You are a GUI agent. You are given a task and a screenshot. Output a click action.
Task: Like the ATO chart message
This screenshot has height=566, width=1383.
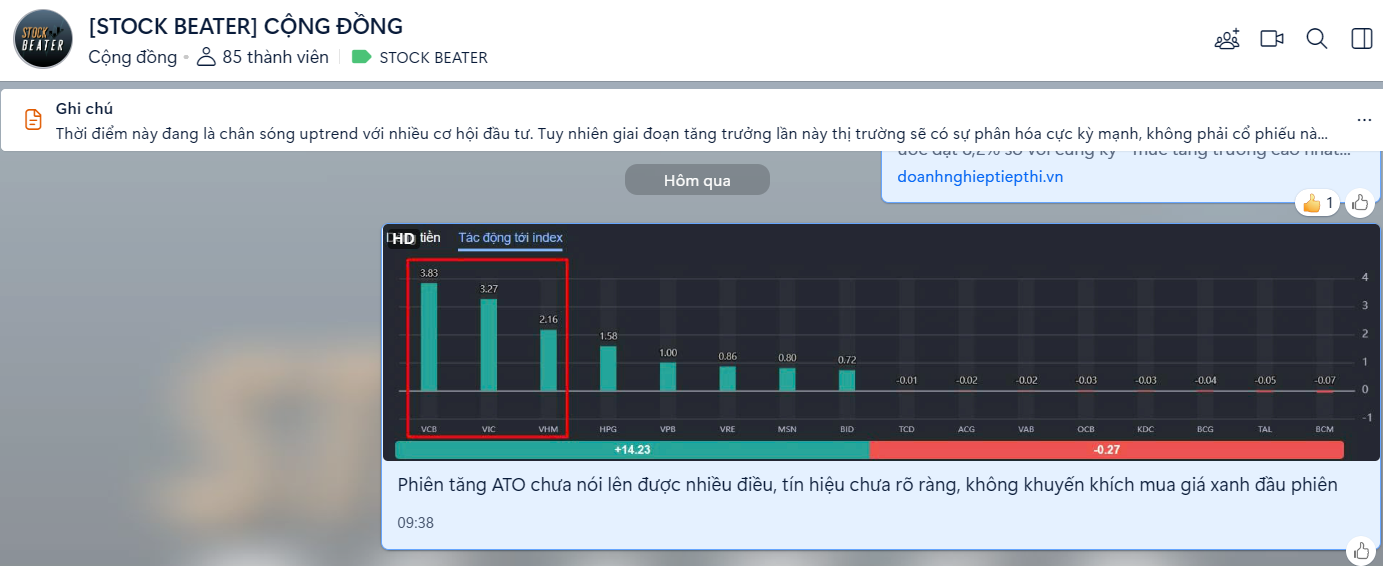1360,550
